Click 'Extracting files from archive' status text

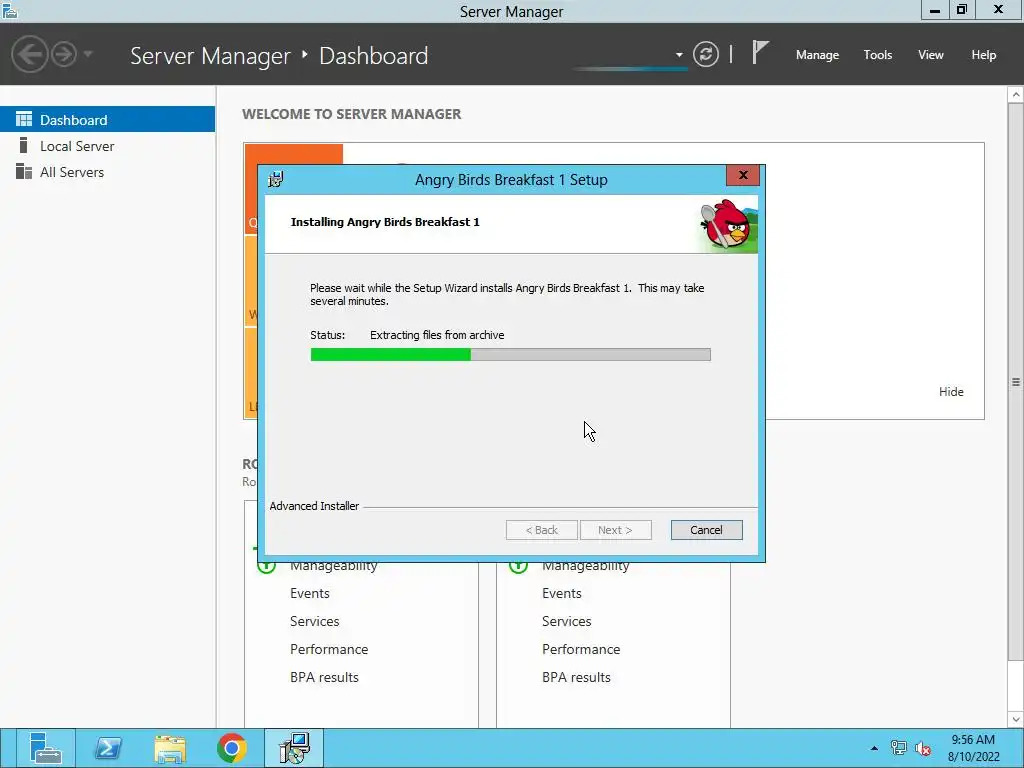click(x=437, y=335)
